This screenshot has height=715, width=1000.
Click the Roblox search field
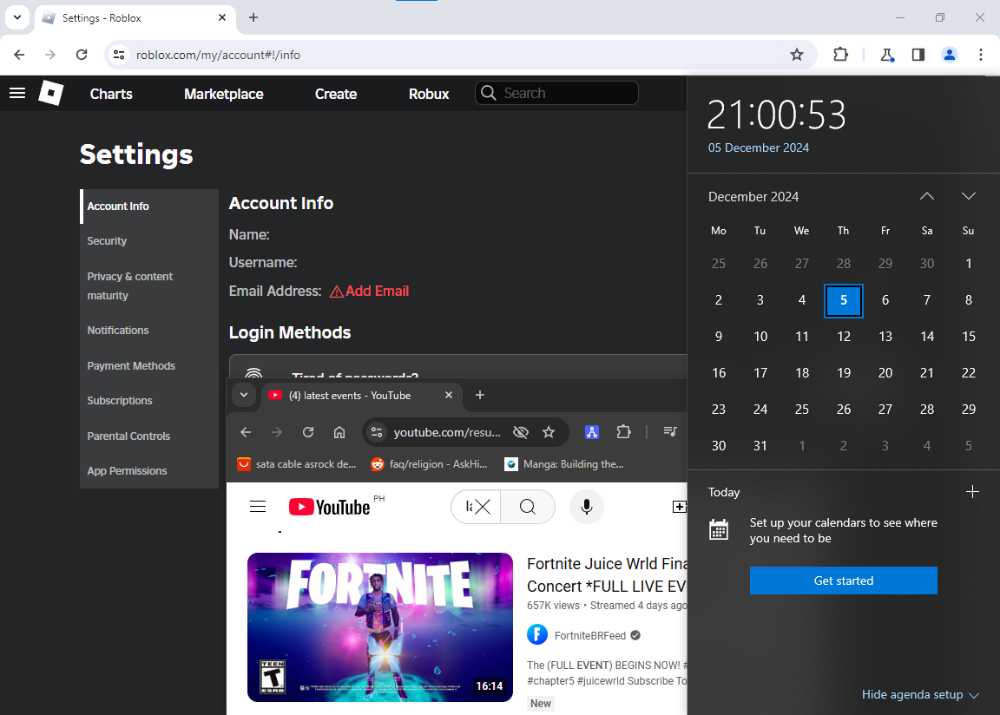pos(557,93)
